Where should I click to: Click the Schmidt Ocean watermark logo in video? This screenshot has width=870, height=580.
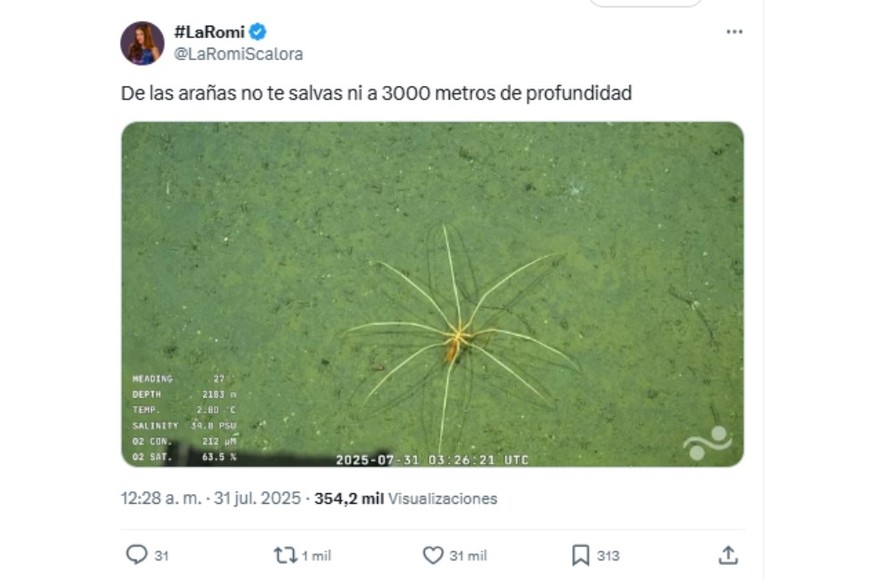(707, 443)
